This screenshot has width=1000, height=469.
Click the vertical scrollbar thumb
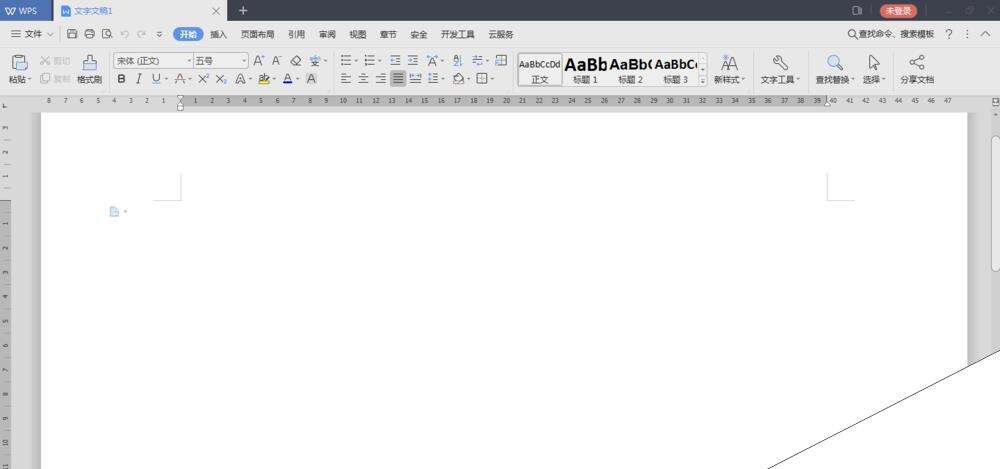point(996,203)
